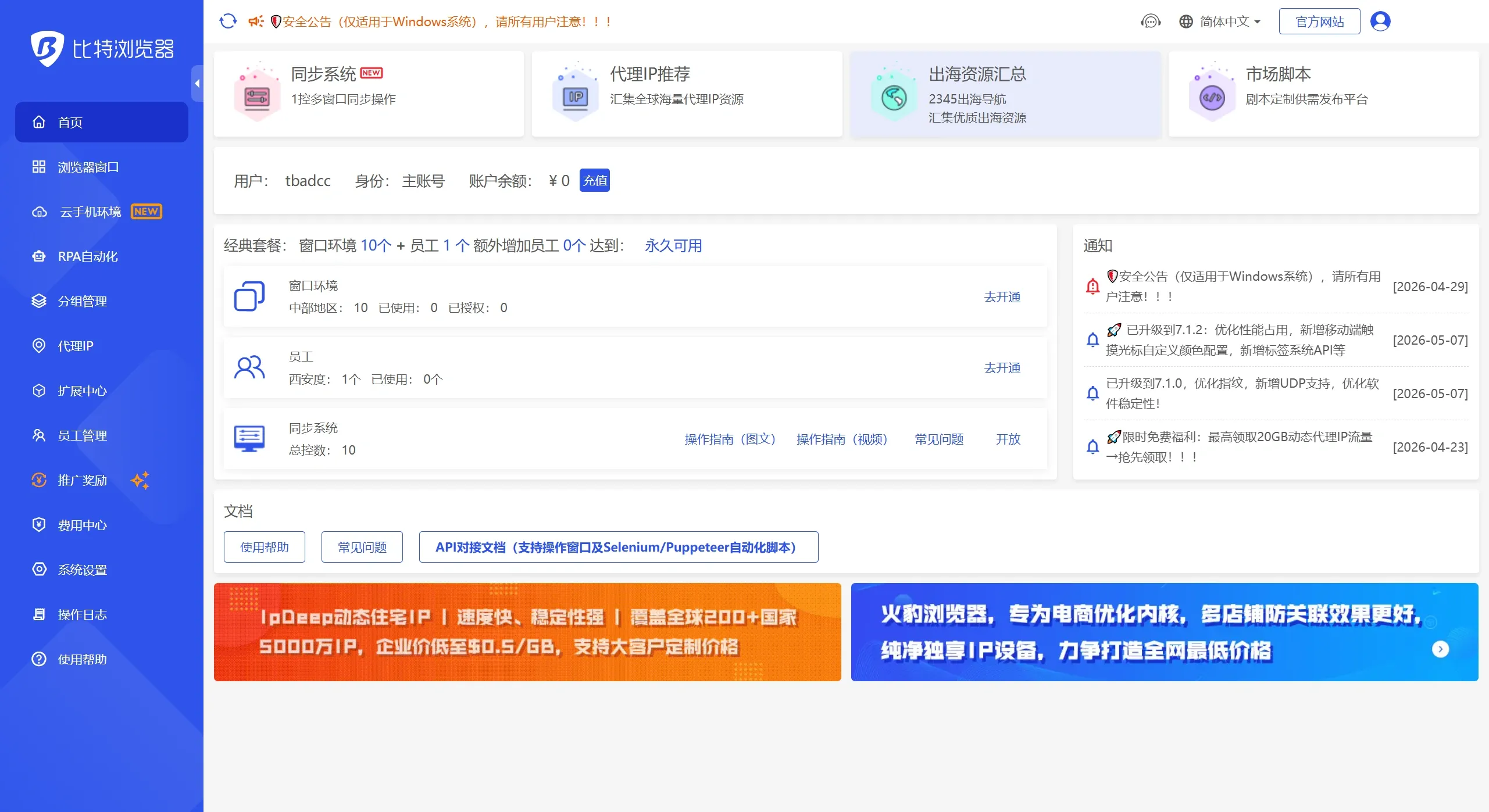Collapse the sidebar with the arrow handle
This screenshot has height=812, width=1489.
point(197,84)
